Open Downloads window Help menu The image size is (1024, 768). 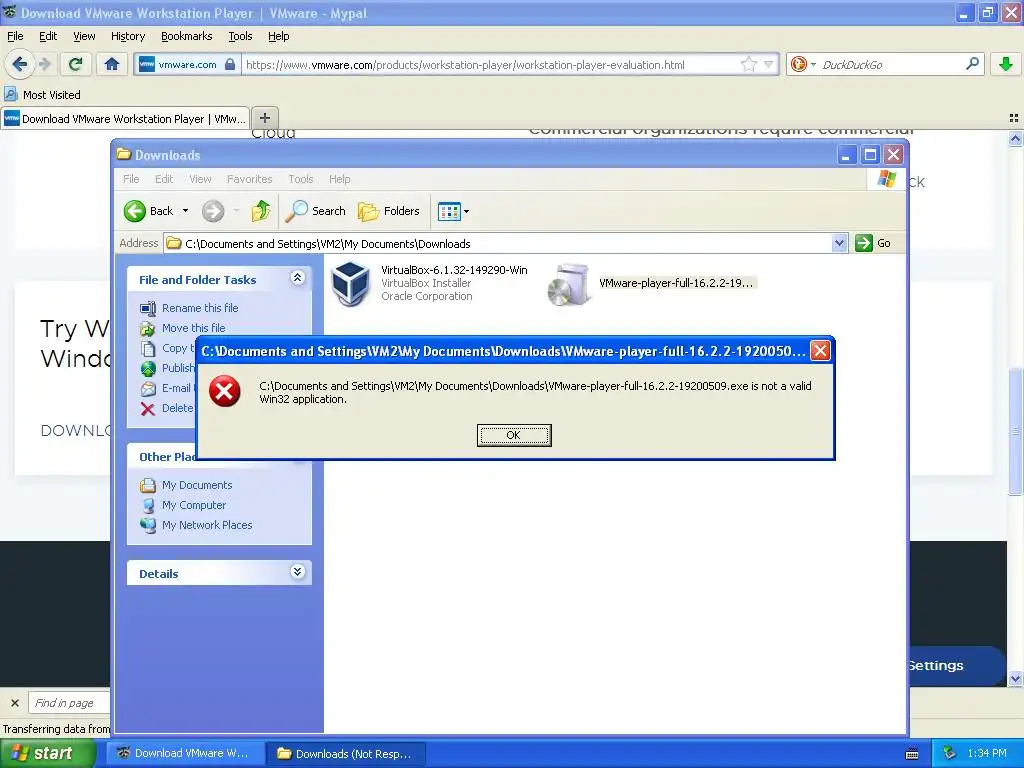[x=339, y=179]
